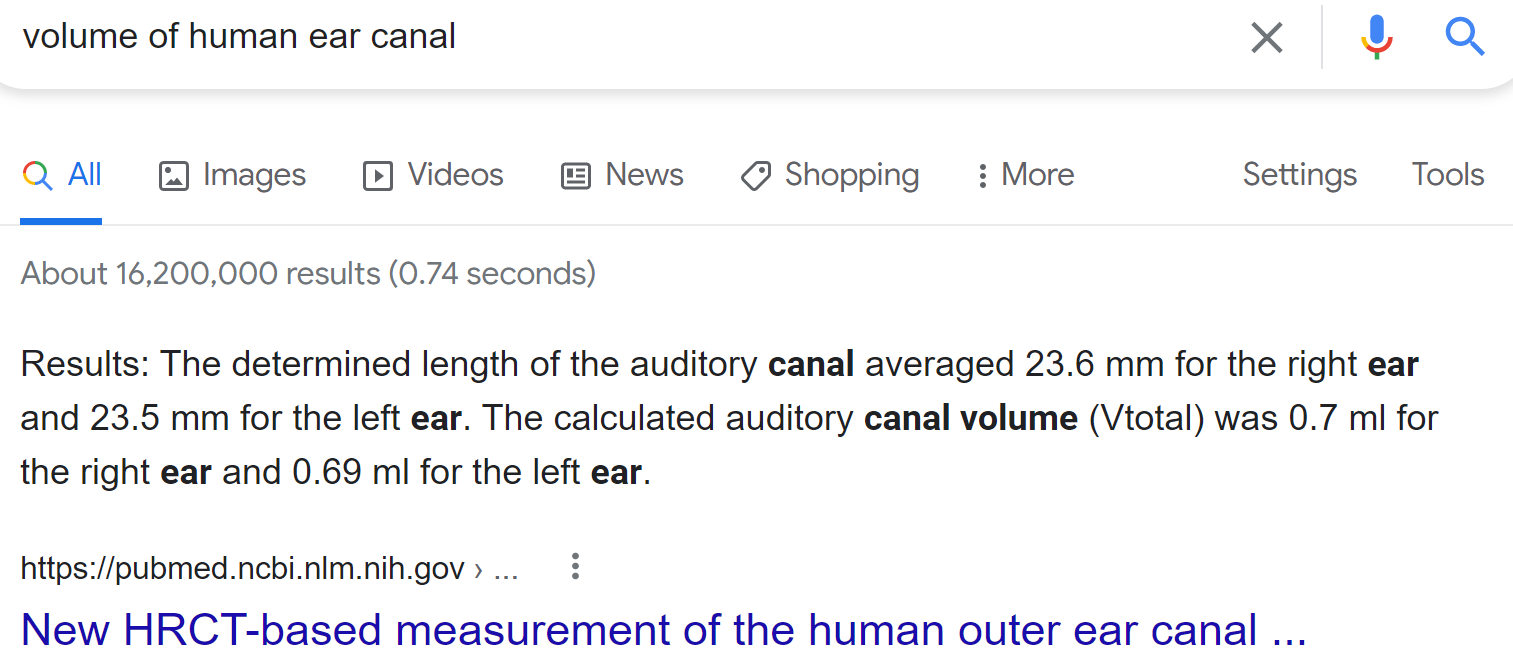Screen dimensions: 1513x668
Task: Click the picture icon for Images
Action: [x=174, y=176]
